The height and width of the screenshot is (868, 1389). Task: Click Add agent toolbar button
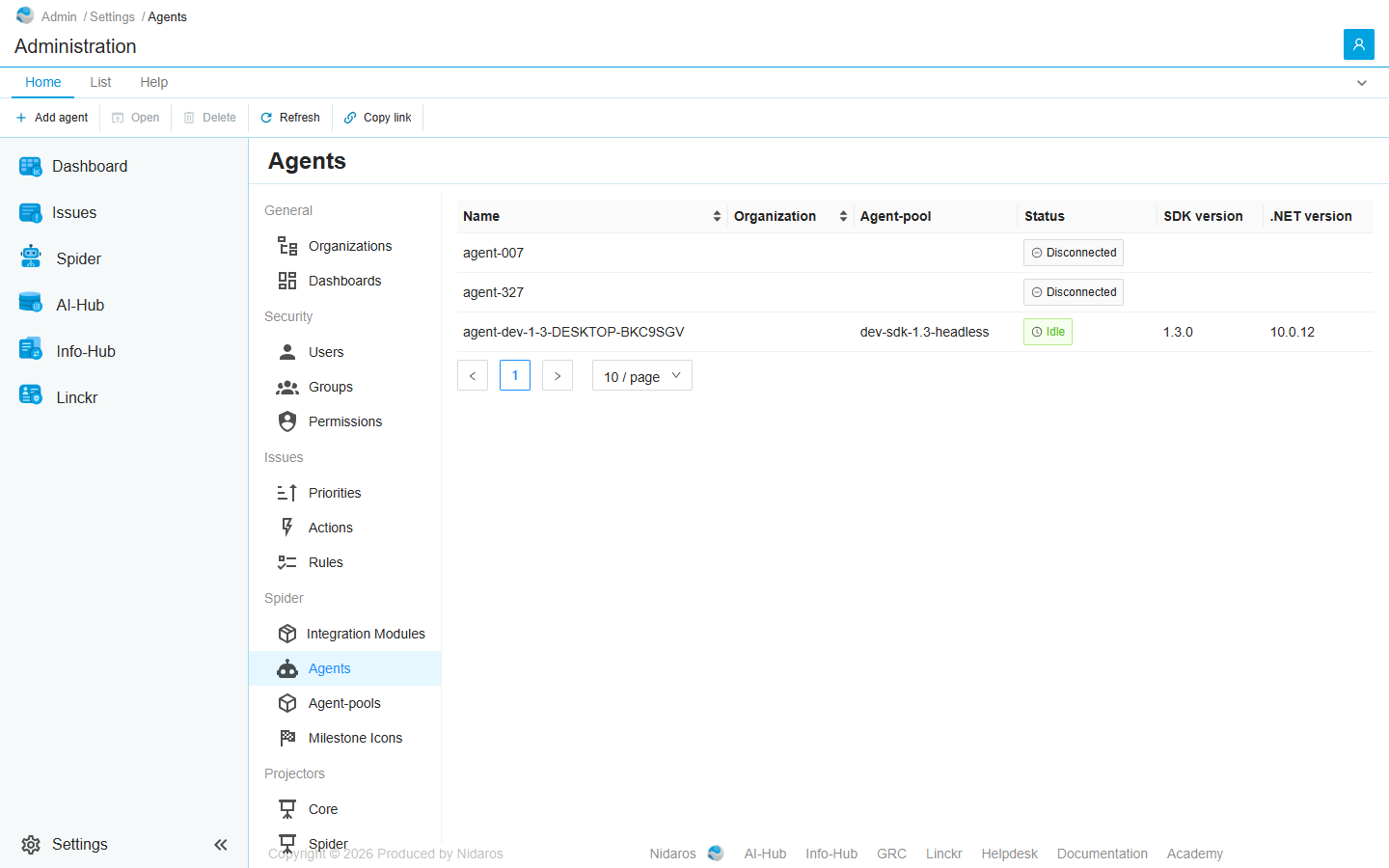(x=52, y=118)
